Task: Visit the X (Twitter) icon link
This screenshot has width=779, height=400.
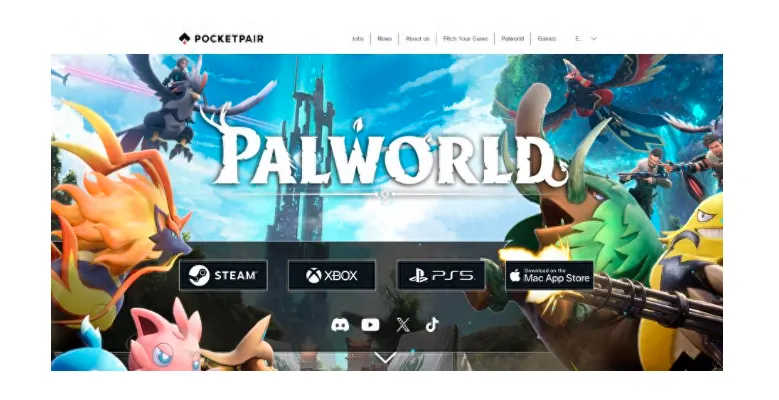Action: tap(403, 325)
